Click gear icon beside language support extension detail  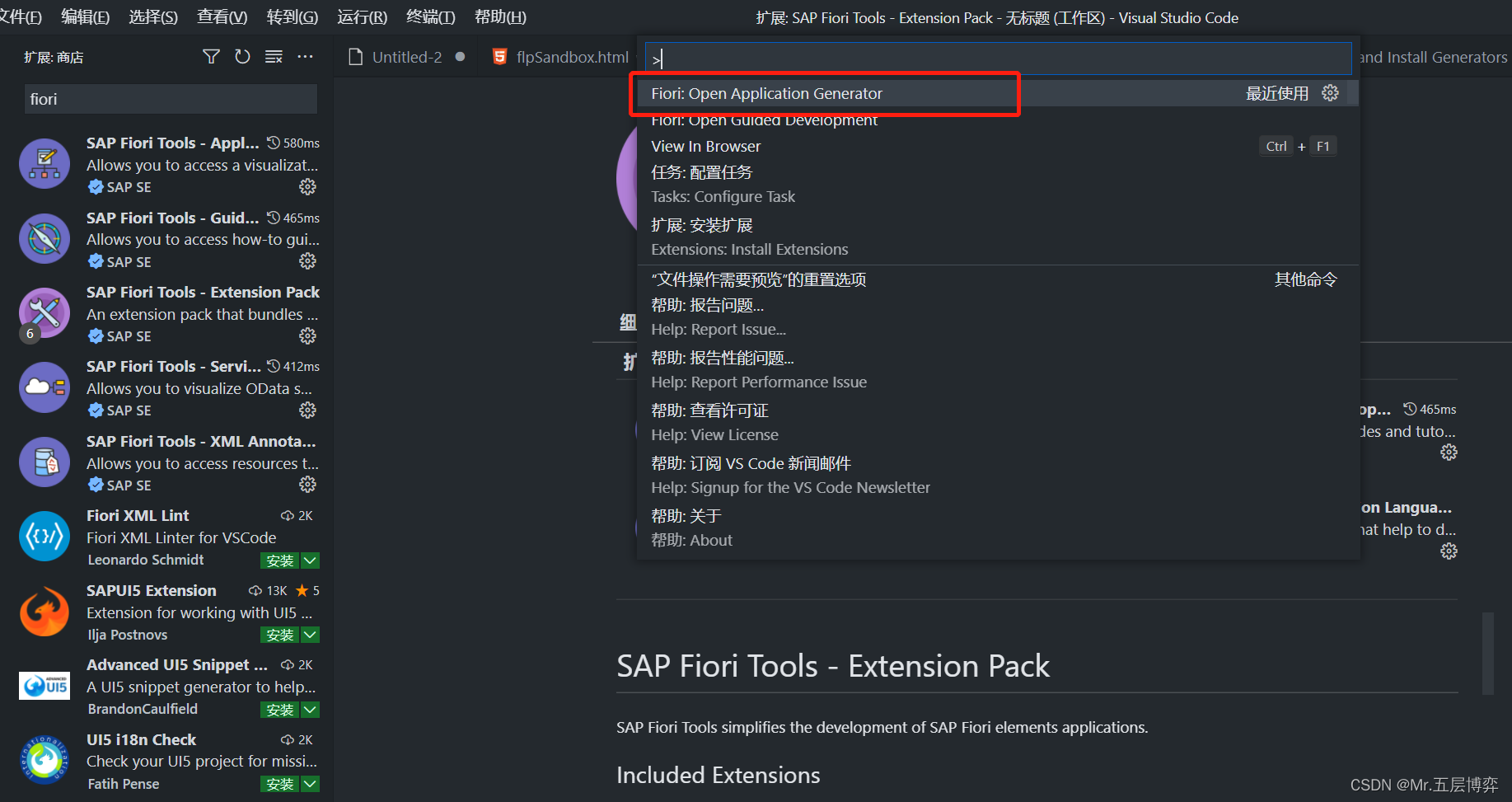pos(1449,551)
